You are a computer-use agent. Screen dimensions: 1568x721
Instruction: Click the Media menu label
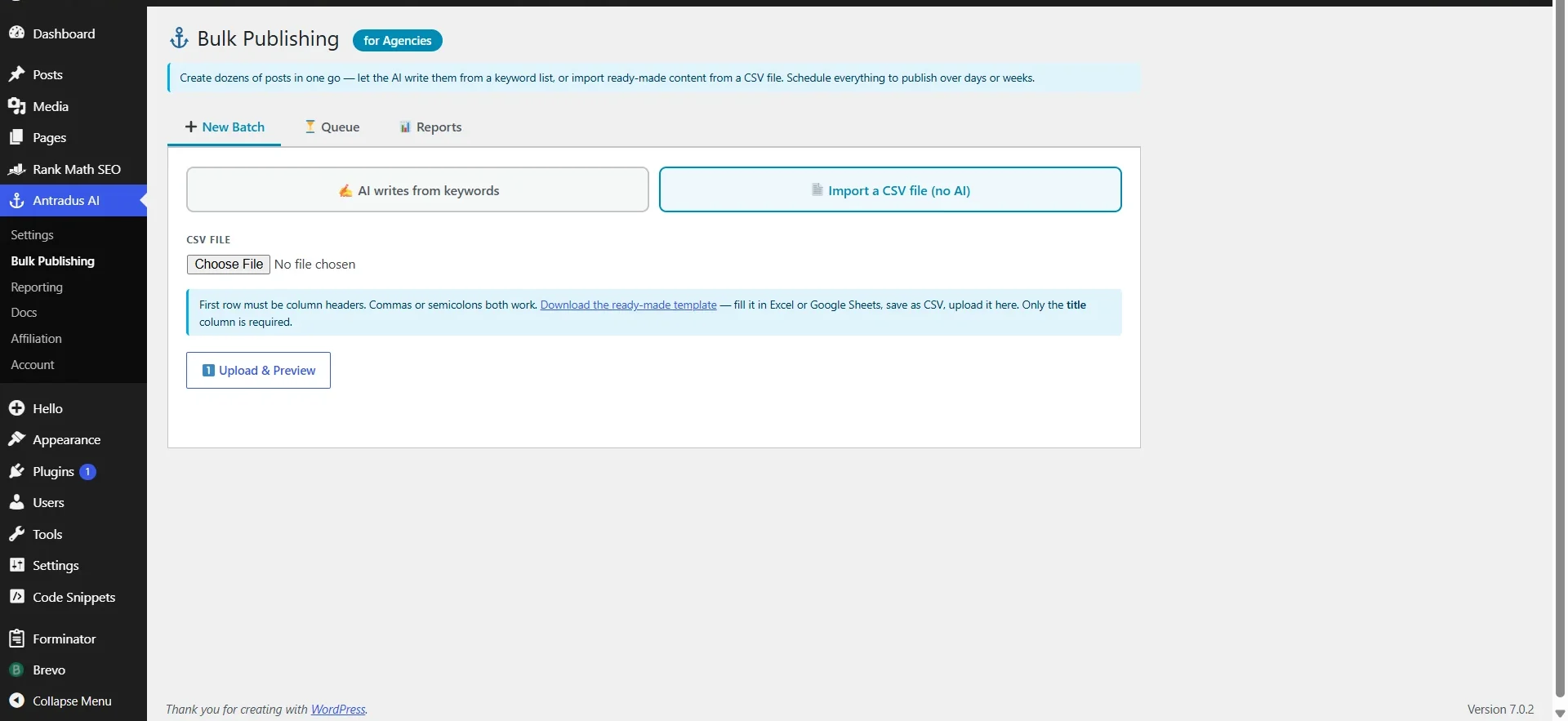pyautogui.click(x=51, y=106)
